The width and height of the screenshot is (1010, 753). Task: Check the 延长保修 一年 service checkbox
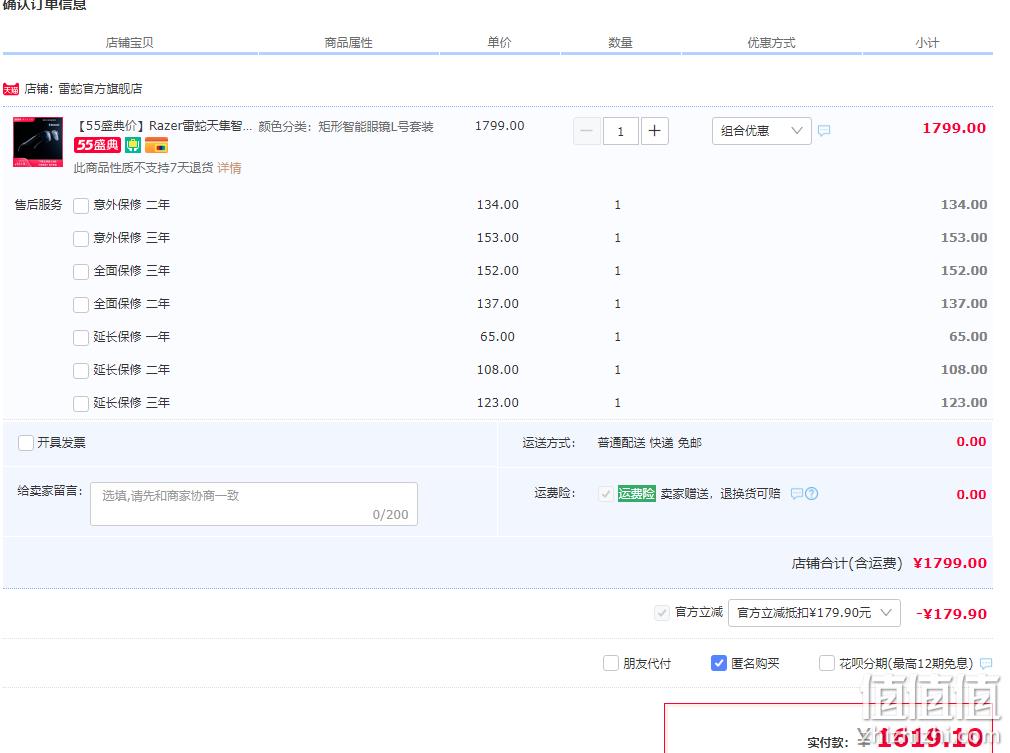tap(81, 338)
